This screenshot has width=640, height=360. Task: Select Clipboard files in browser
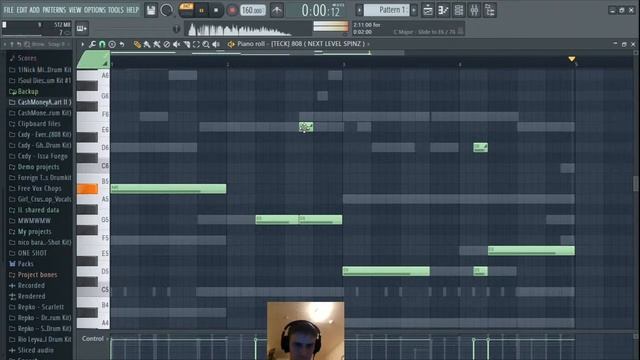click(x=39, y=124)
